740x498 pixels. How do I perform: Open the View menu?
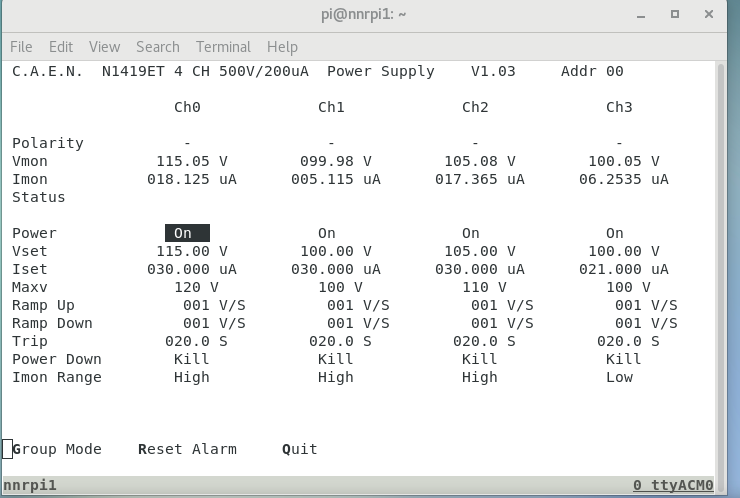(x=104, y=47)
